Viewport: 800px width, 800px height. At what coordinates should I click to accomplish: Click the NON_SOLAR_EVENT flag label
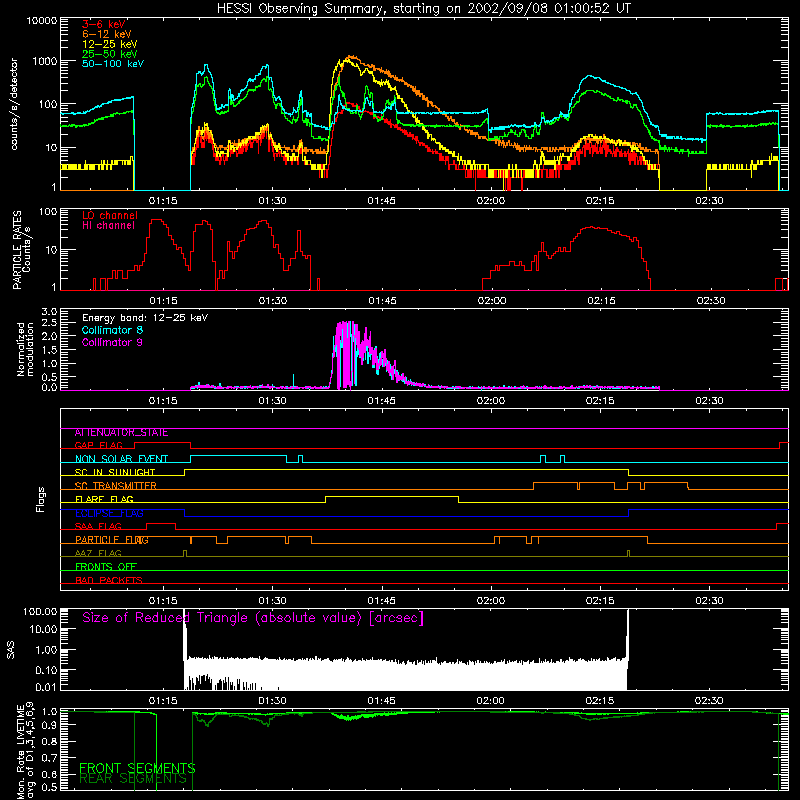click(121, 459)
